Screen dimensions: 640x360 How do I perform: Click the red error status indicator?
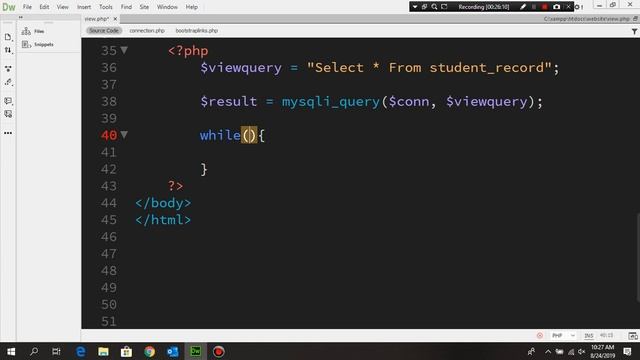pyautogui.click(x=540, y=336)
